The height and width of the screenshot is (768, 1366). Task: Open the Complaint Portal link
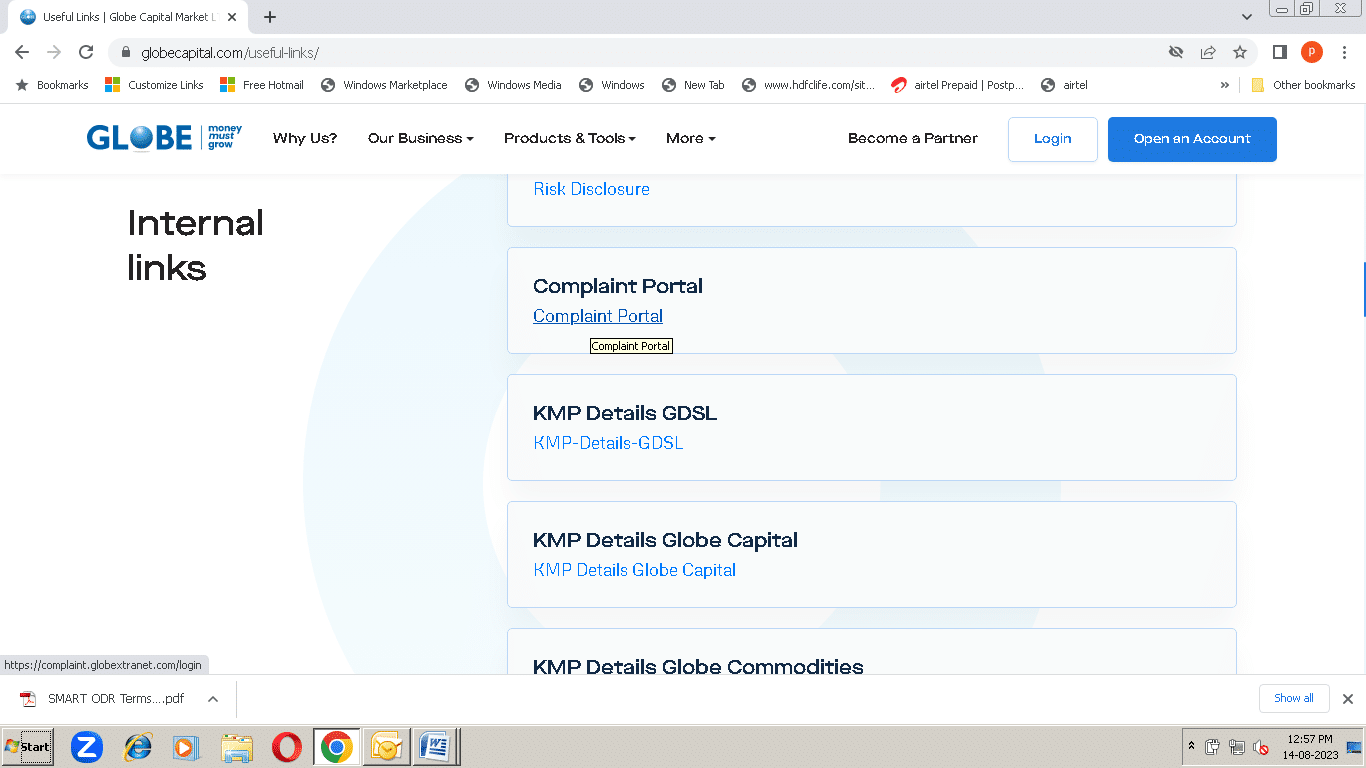[x=598, y=316]
